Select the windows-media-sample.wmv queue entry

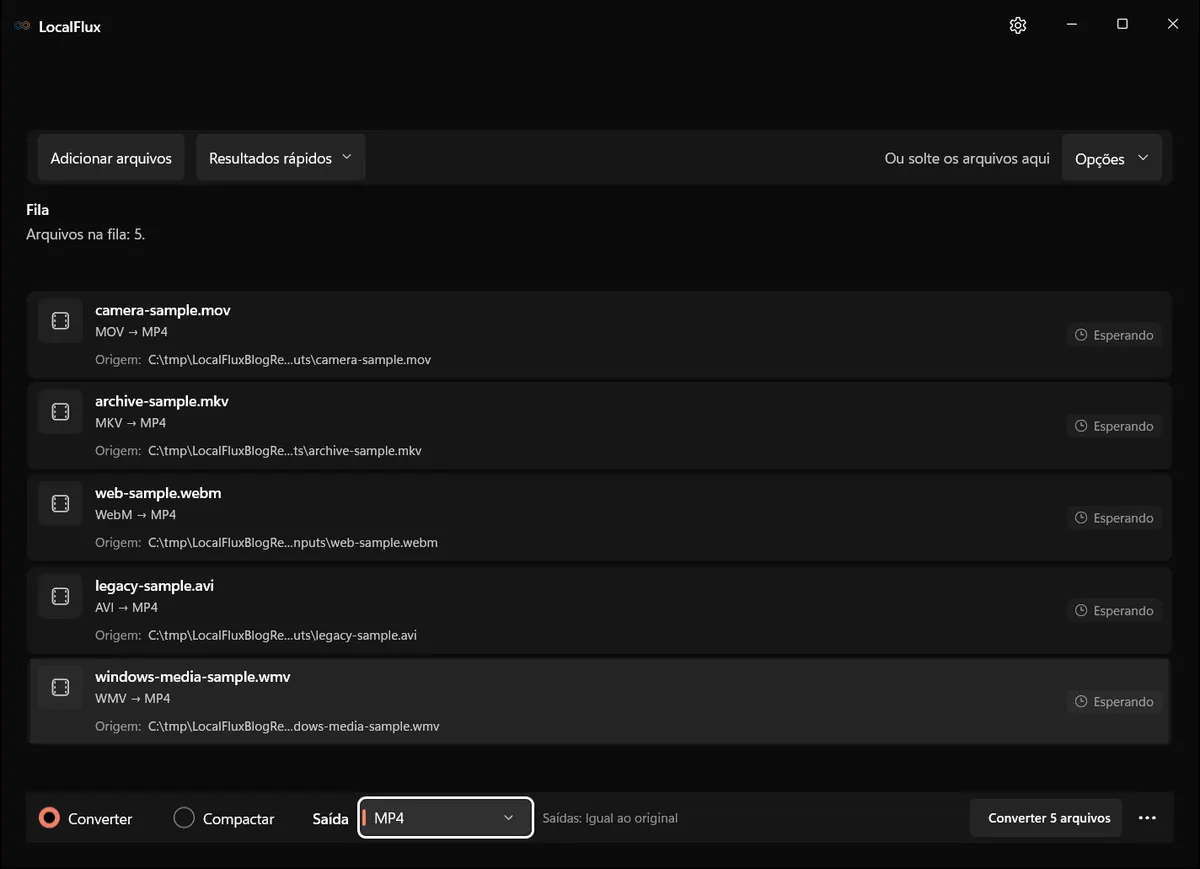click(600, 701)
